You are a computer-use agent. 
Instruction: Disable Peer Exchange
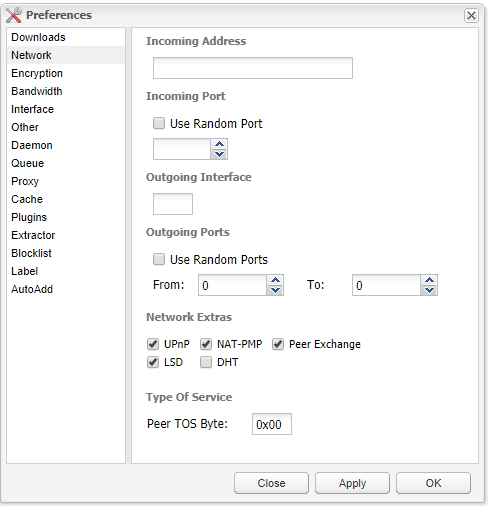point(278,344)
